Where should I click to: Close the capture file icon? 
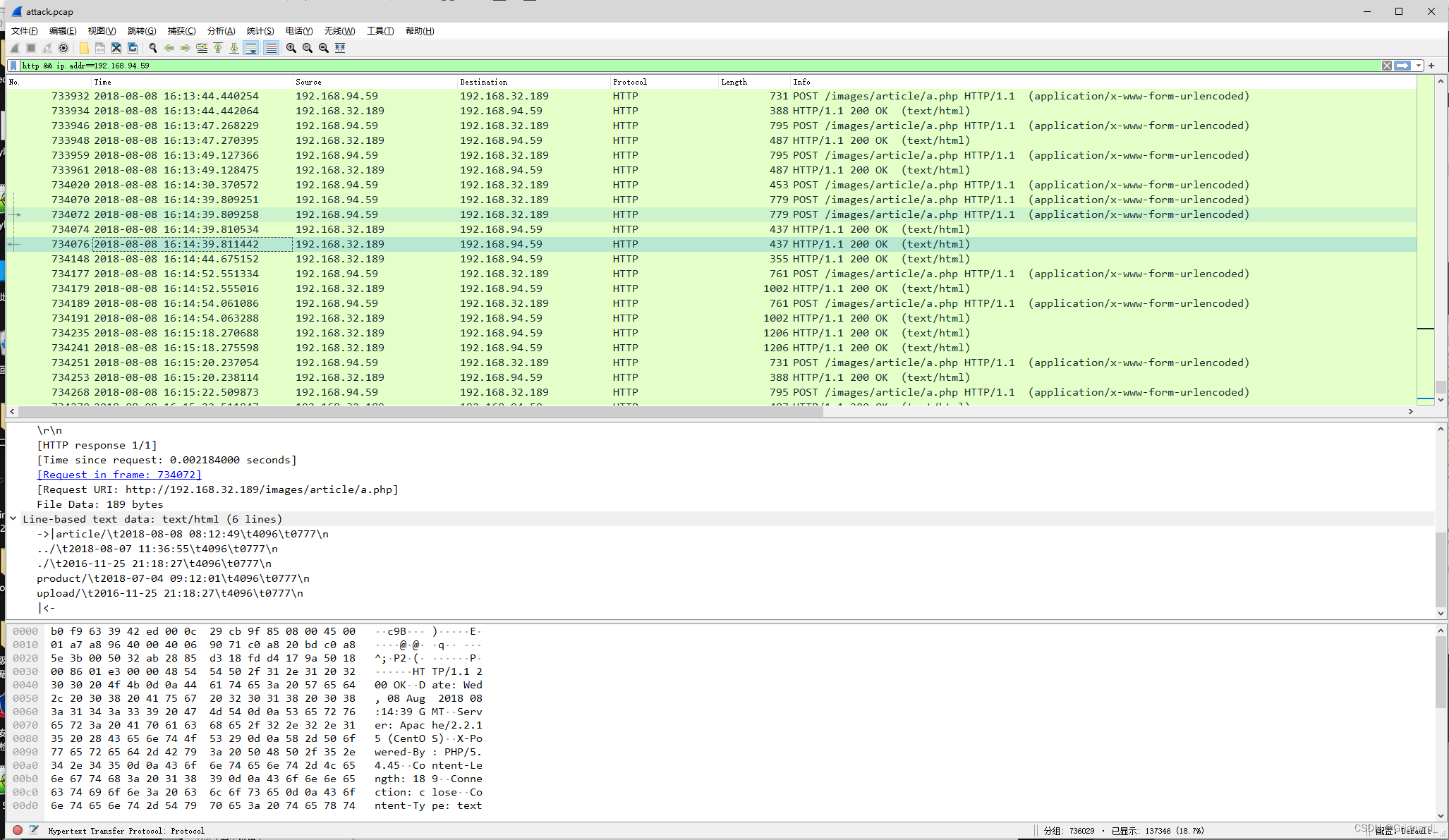116,48
